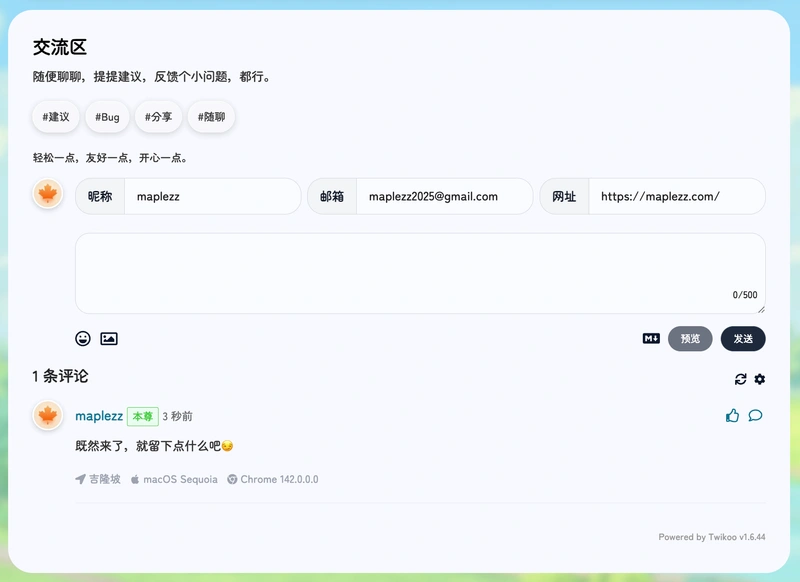Select the #建议 topic tag

[55, 117]
